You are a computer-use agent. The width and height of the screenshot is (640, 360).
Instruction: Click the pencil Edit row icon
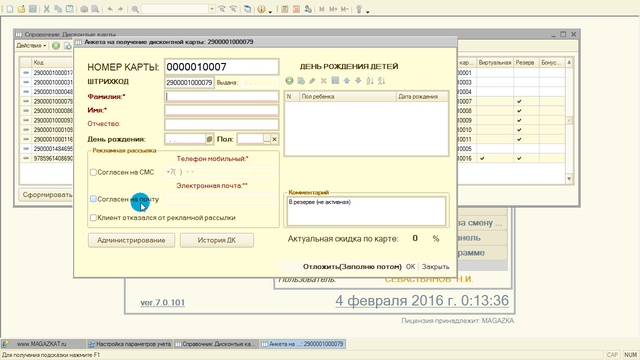[312, 81]
